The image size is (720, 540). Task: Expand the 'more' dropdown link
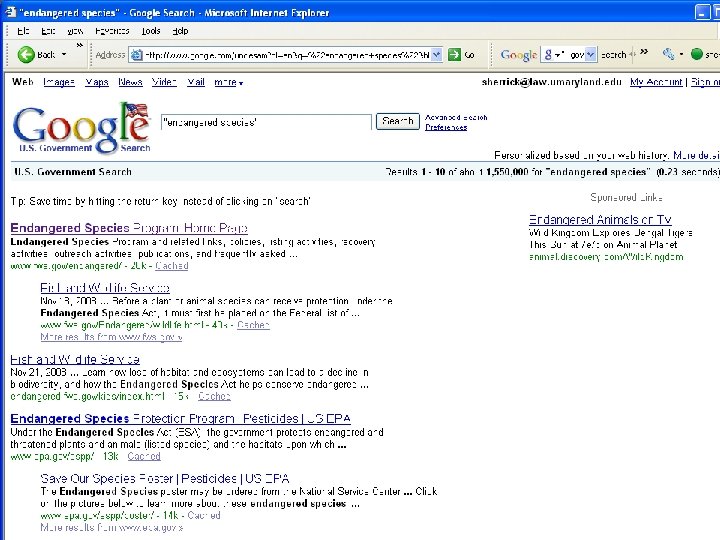[228, 82]
